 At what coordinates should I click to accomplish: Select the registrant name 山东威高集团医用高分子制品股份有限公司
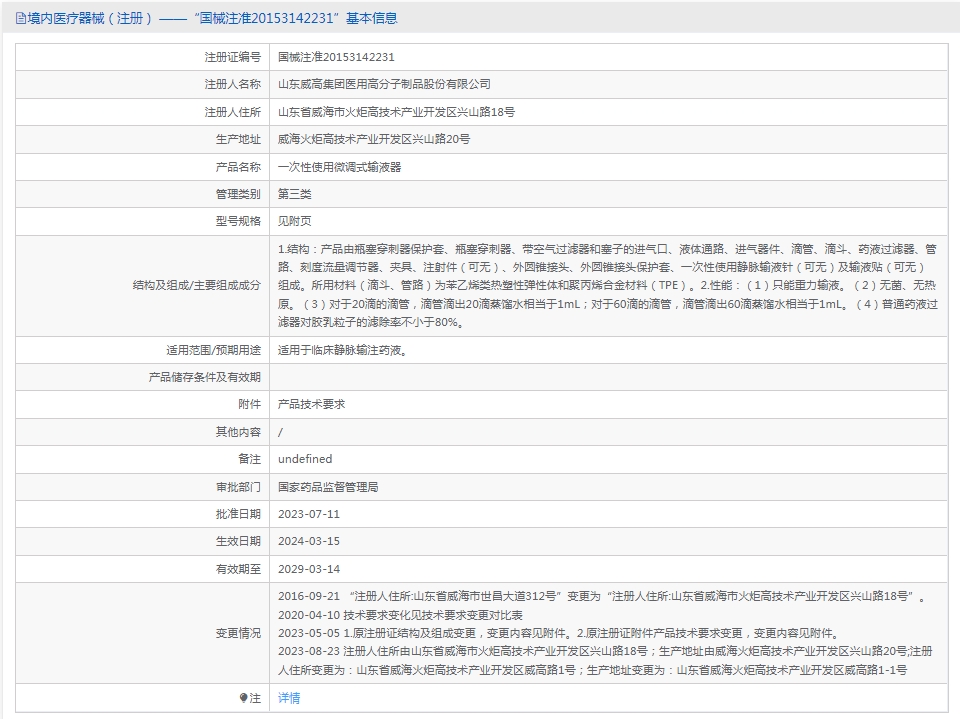tap(384, 85)
